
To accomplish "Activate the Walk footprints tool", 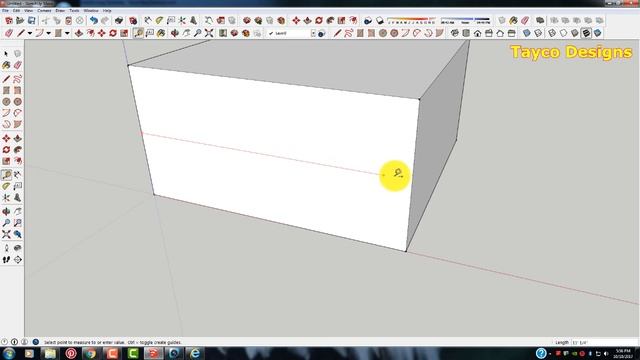I will tap(6, 260).
